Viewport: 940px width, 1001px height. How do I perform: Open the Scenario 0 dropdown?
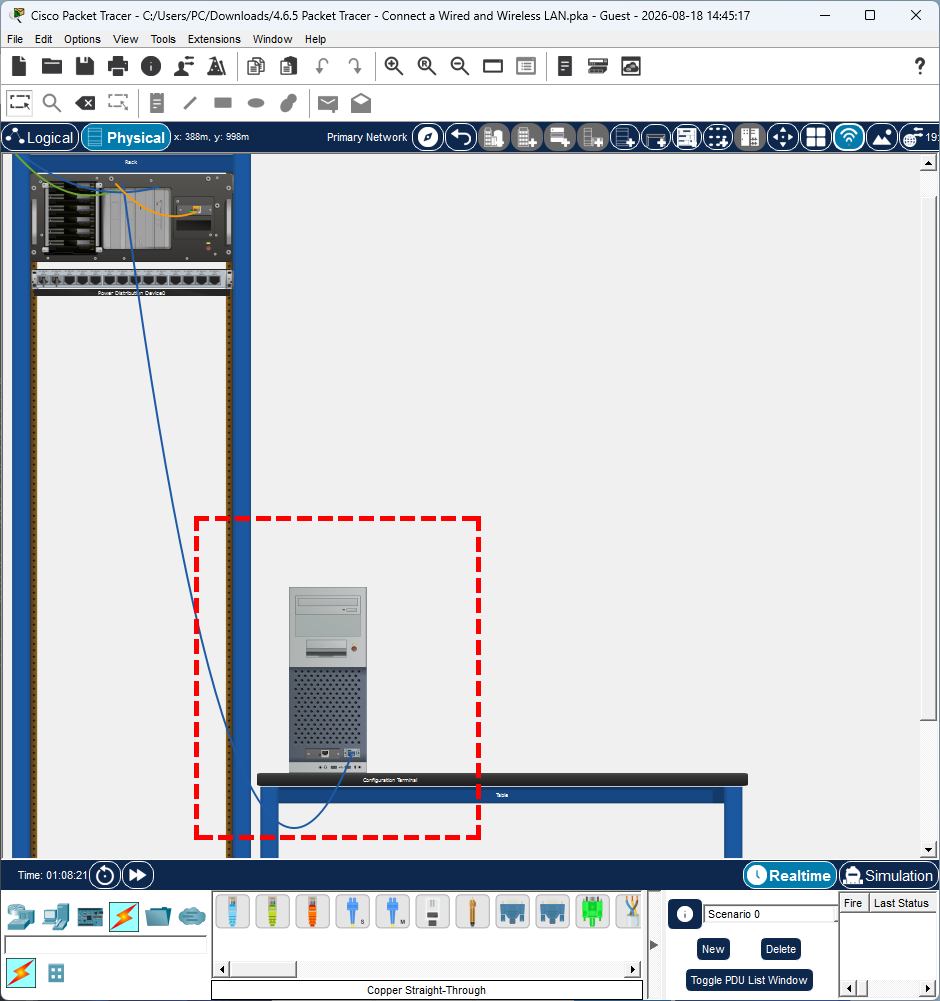pos(771,914)
